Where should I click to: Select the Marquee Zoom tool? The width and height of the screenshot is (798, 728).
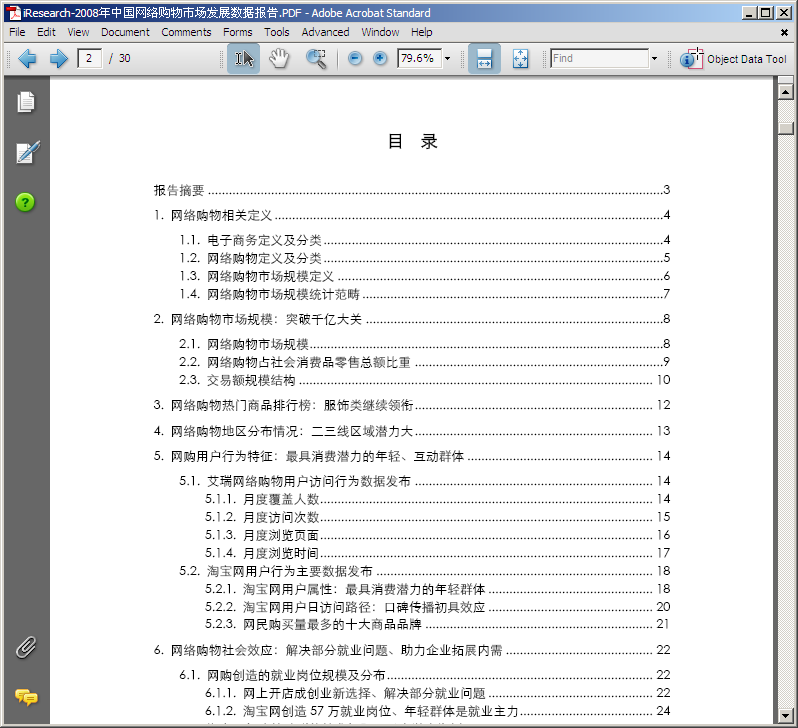point(317,59)
